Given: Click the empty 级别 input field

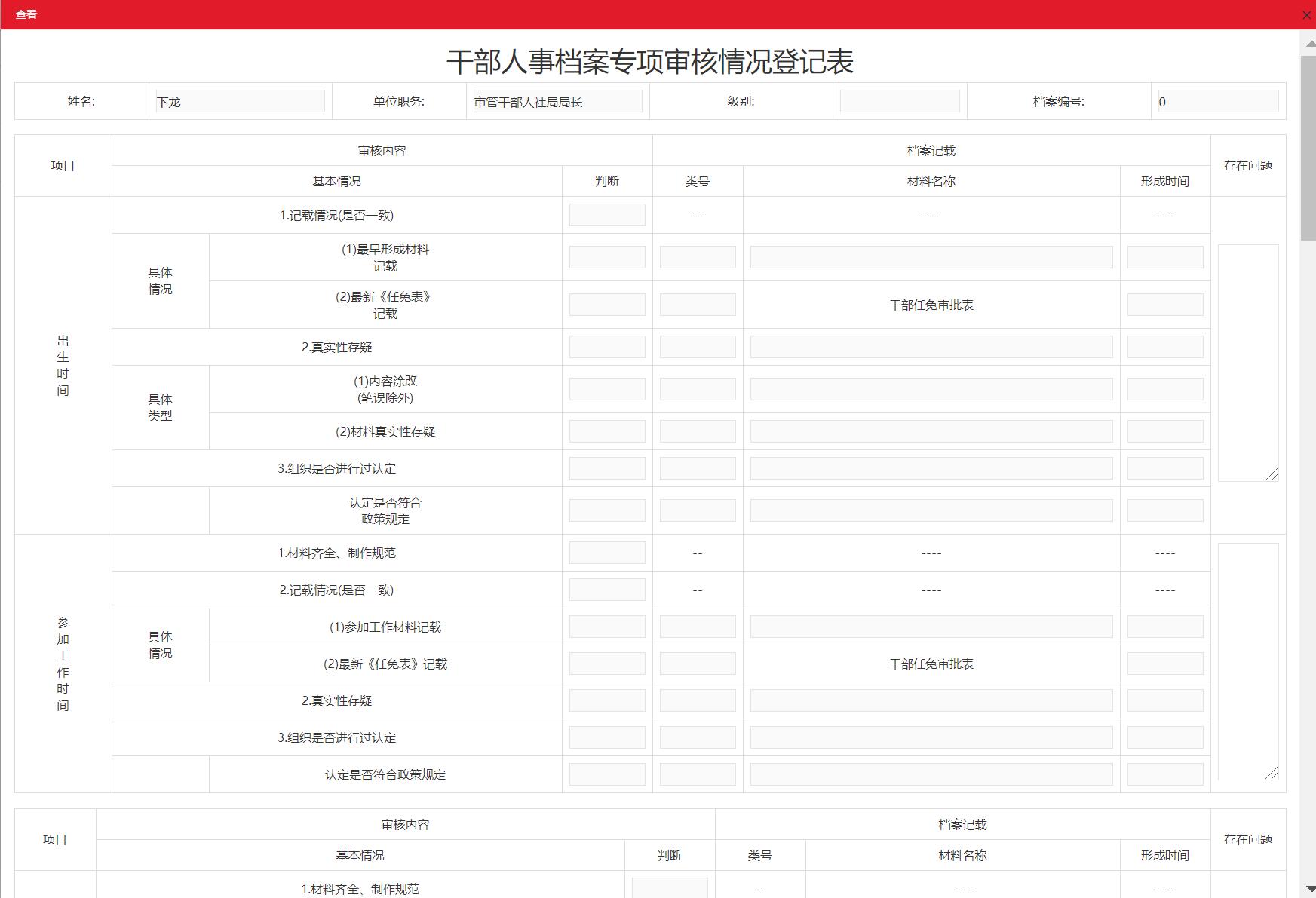Looking at the screenshot, I should pos(900,102).
